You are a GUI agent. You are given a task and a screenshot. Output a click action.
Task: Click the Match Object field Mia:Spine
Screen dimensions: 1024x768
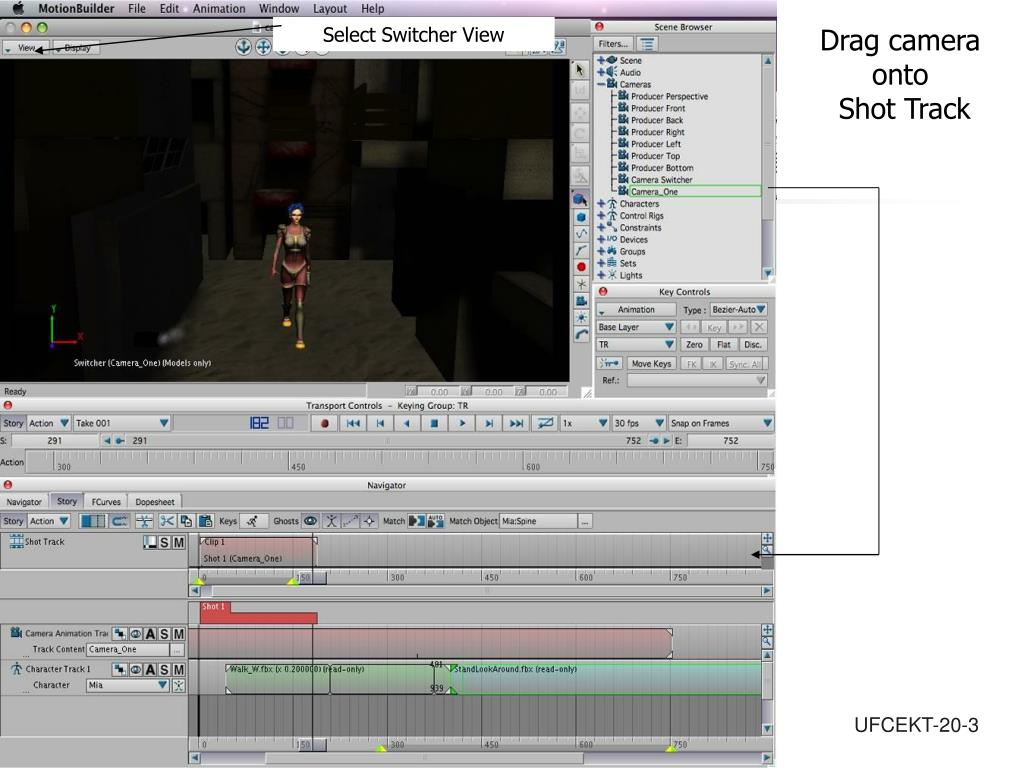pyautogui.click(x=539, y=520)
